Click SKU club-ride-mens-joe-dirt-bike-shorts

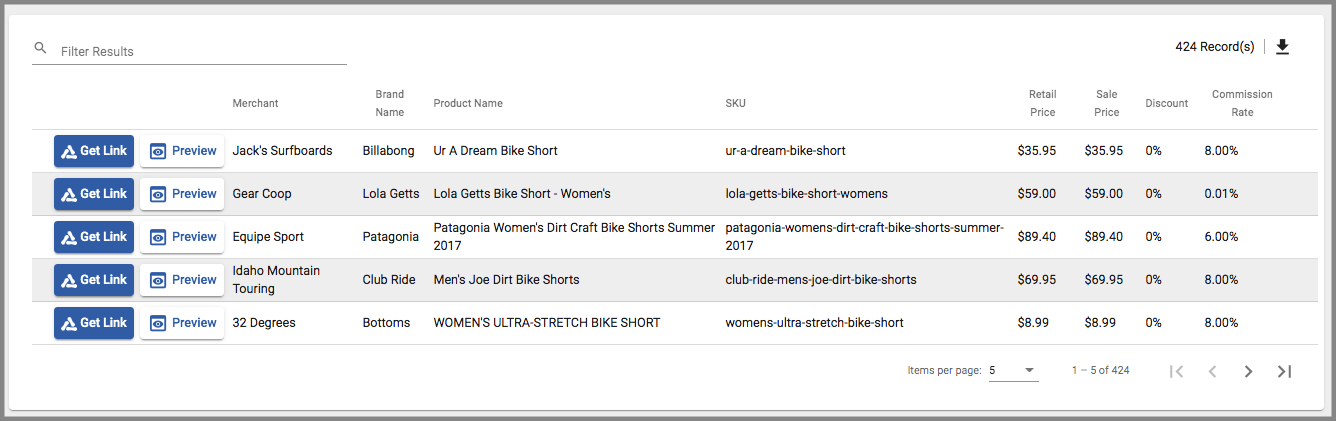pos(821,280)
